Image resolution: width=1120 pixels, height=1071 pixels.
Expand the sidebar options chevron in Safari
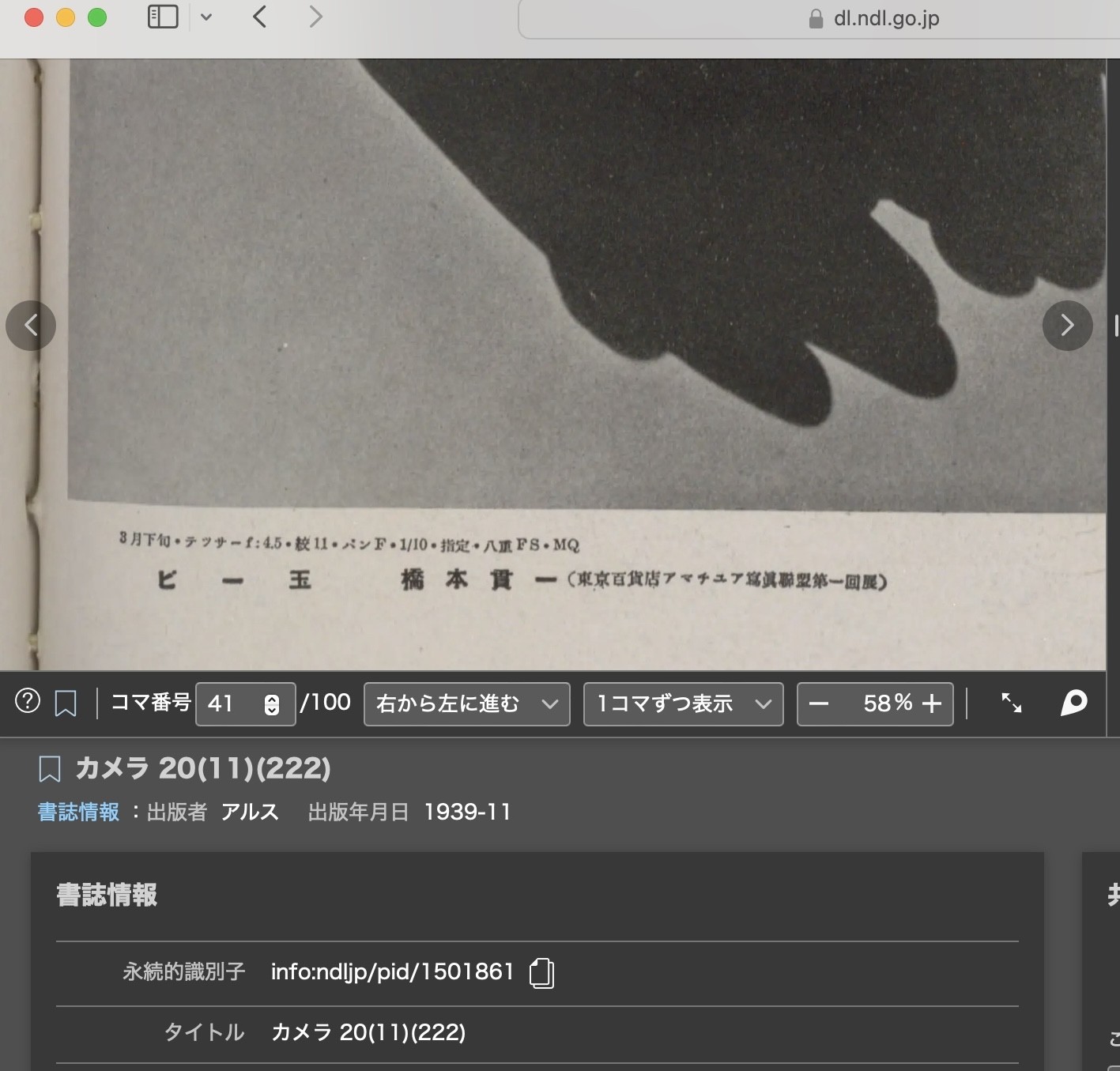coord(206,17)
